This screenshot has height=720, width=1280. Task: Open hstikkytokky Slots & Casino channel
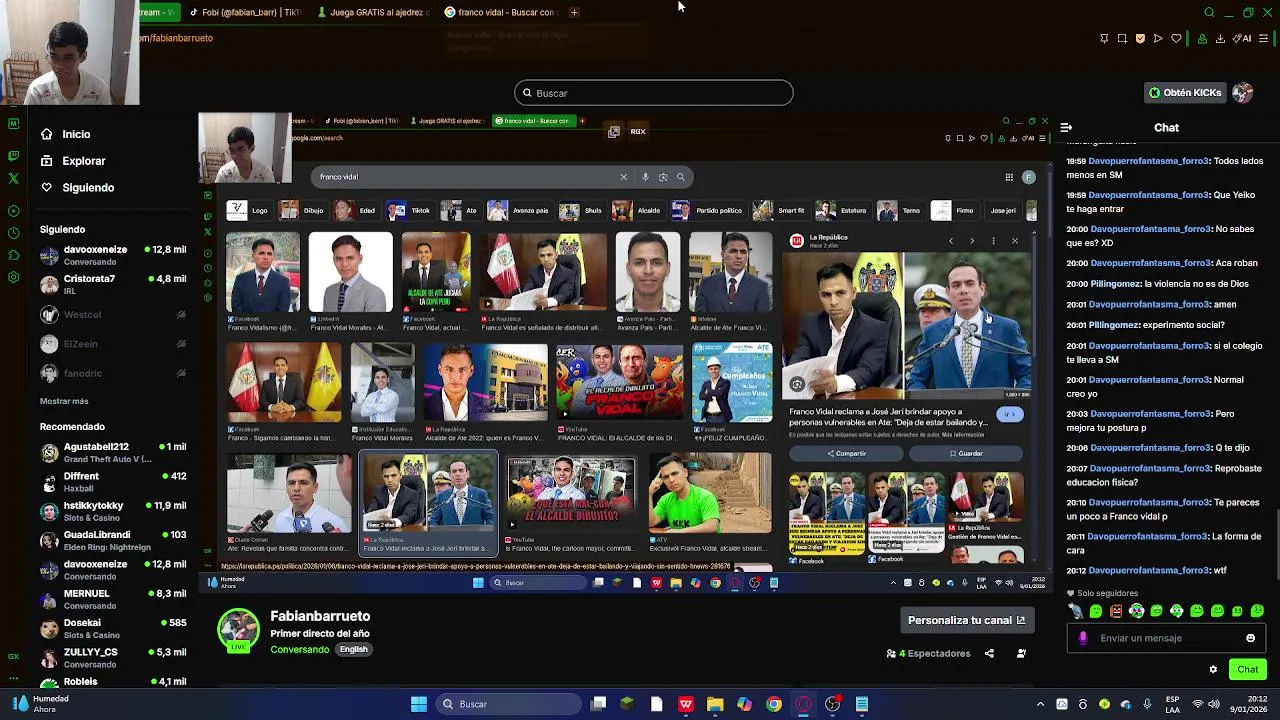click(113, 511)
